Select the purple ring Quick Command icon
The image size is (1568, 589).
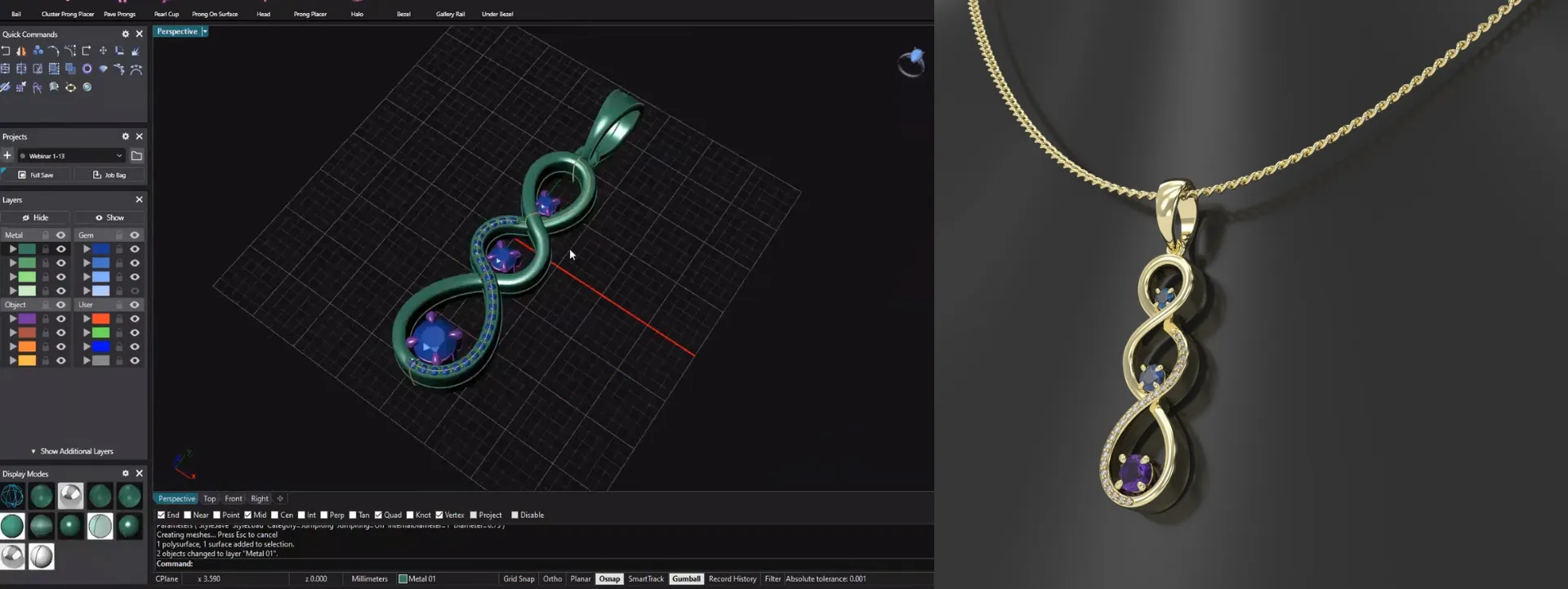coord(87,69)
